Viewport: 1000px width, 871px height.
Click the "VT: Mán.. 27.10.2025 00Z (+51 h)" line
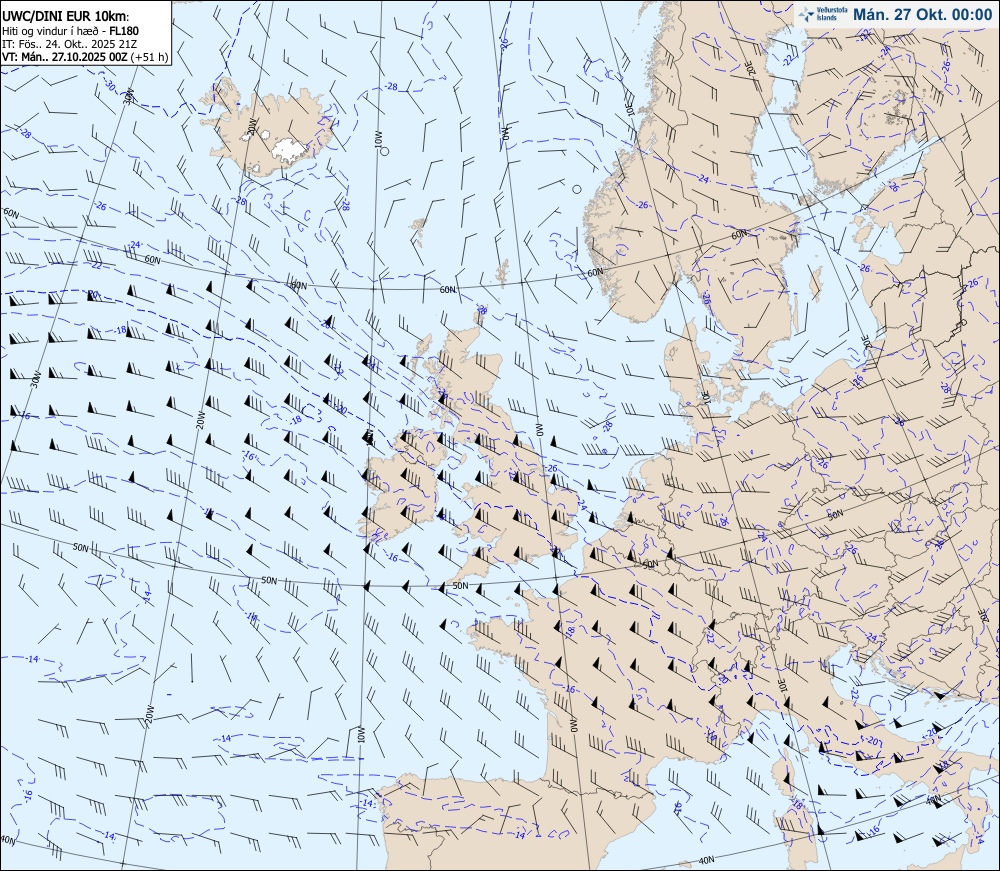coord(85,57)
